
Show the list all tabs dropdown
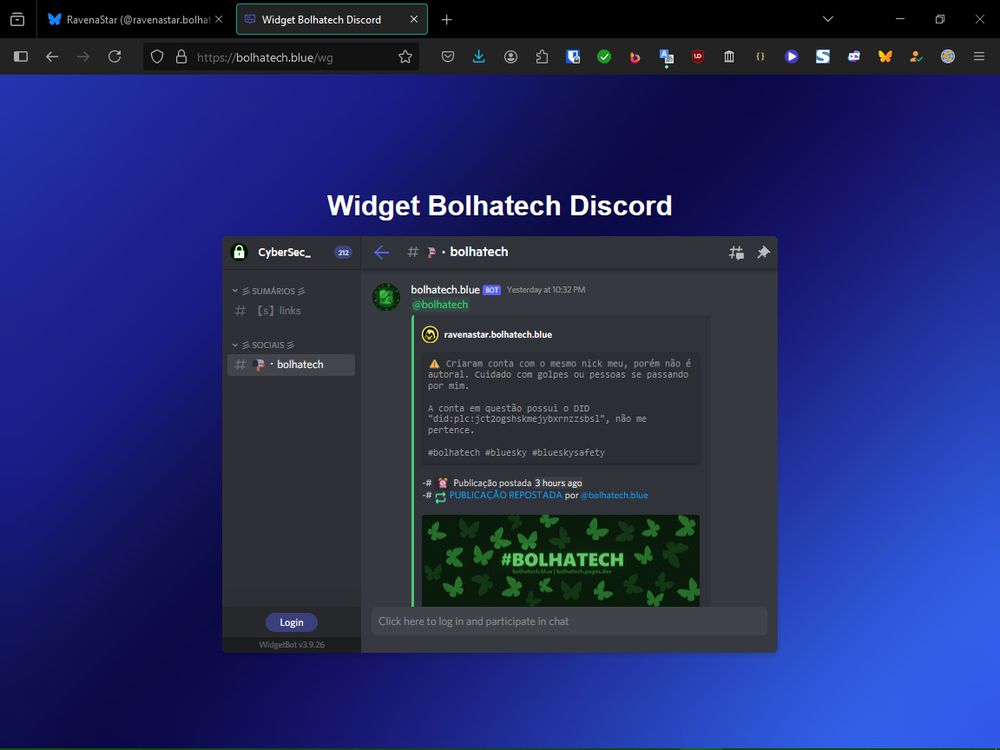coord(828,19)
